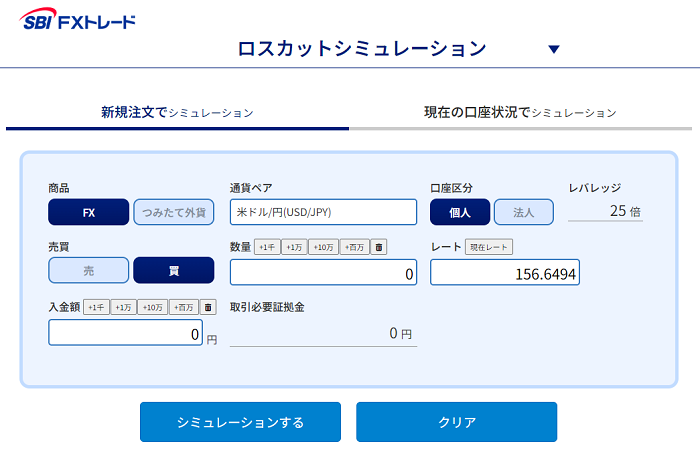Image resolution: width=700 pixels, height=454 pixels.
Task: Switch to 現在の口座状況でシミュレーション tab
Action: tap(521, 112)
